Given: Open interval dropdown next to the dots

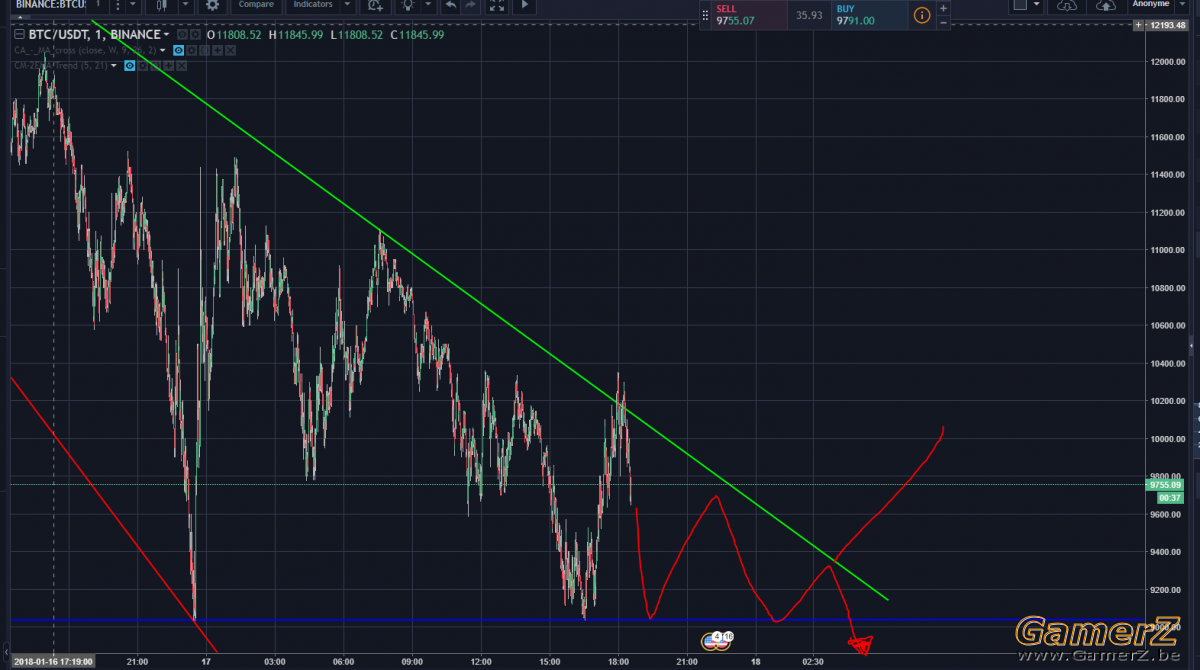Looking at the screenshot, I should (133, 5).
